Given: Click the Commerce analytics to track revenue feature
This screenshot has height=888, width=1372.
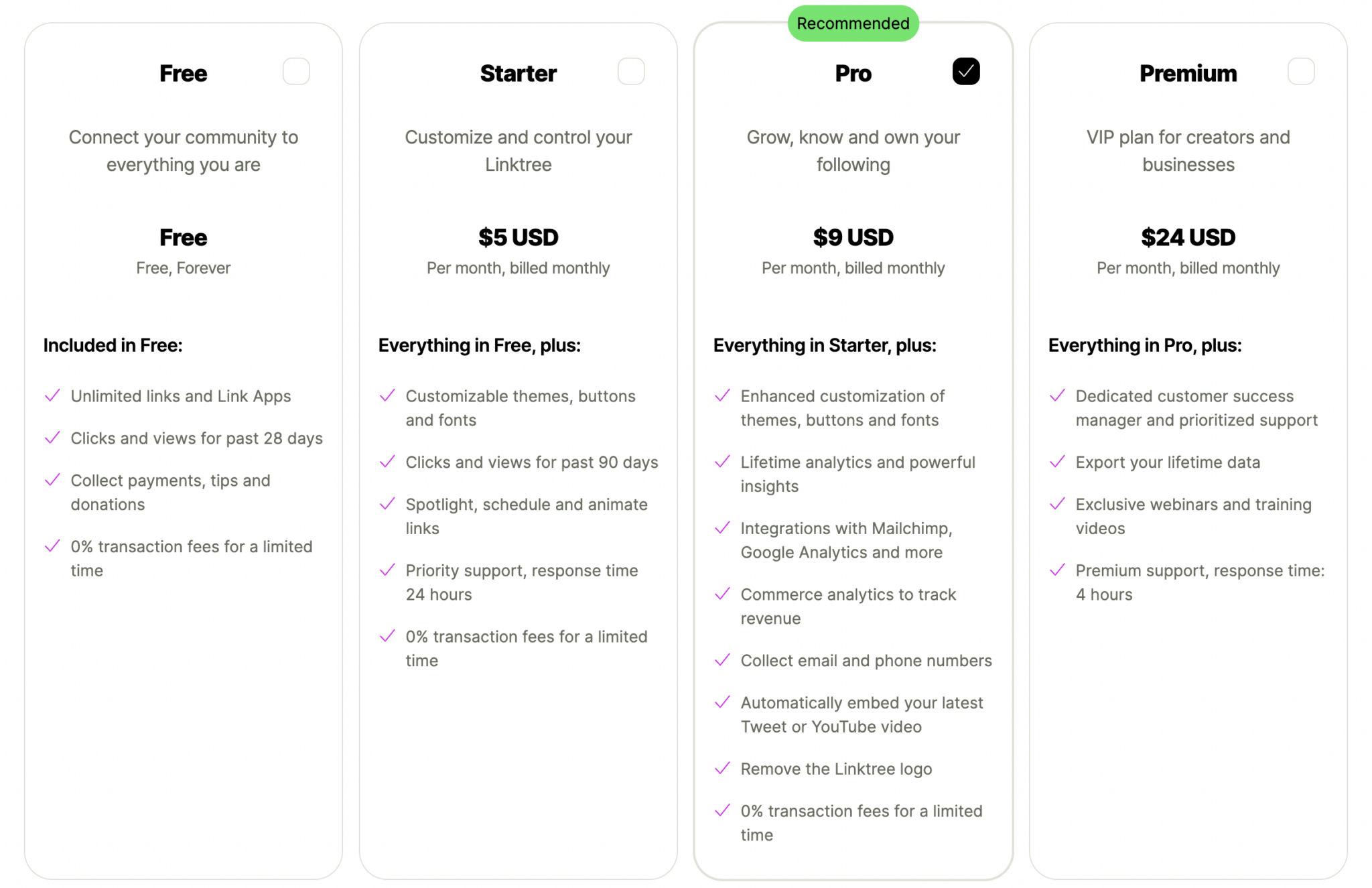Looking at the screenshot, I should pos(848,606).
